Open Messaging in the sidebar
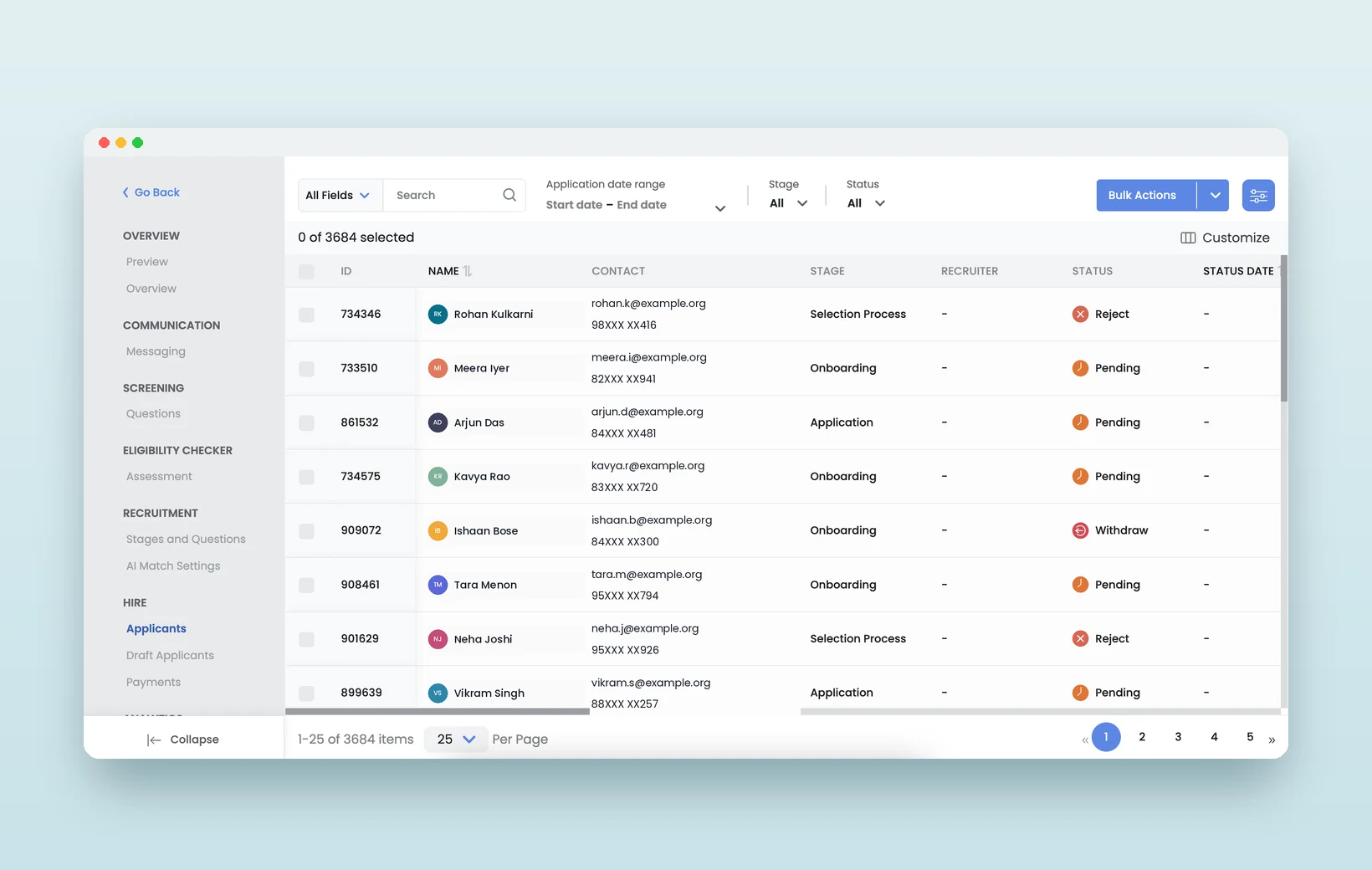1372x870 pixels. click(156, 351)
